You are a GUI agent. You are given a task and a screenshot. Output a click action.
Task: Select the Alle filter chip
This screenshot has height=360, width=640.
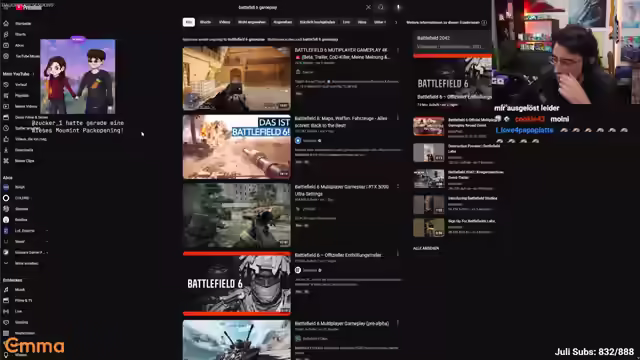tap(189, 22)
